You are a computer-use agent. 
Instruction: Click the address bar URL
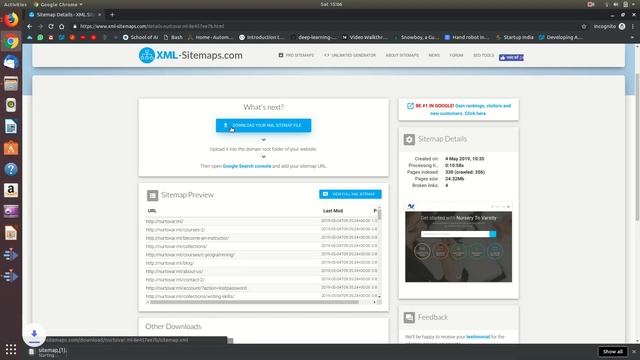coord(152,26)
